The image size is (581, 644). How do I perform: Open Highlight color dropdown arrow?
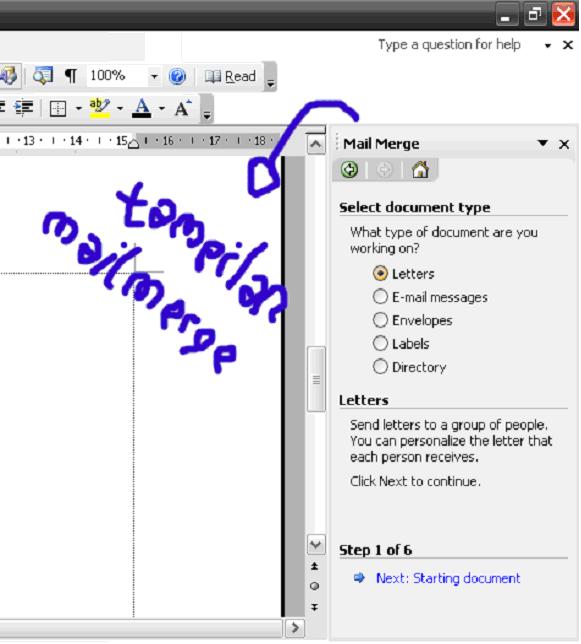[120, 108]
